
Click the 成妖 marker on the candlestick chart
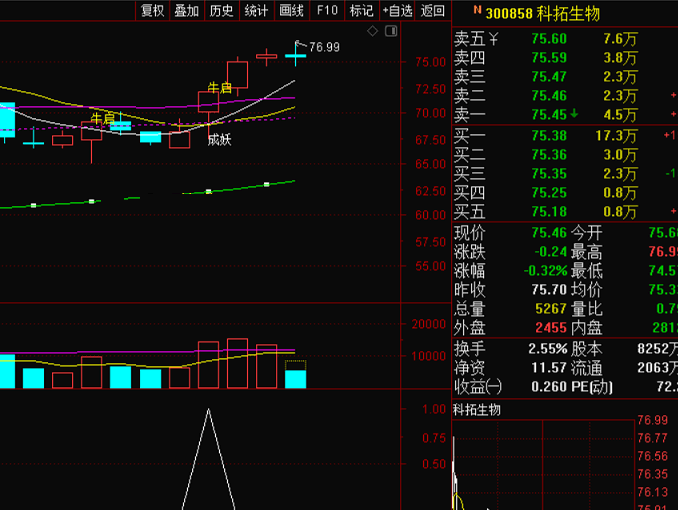tap(219, 140)
